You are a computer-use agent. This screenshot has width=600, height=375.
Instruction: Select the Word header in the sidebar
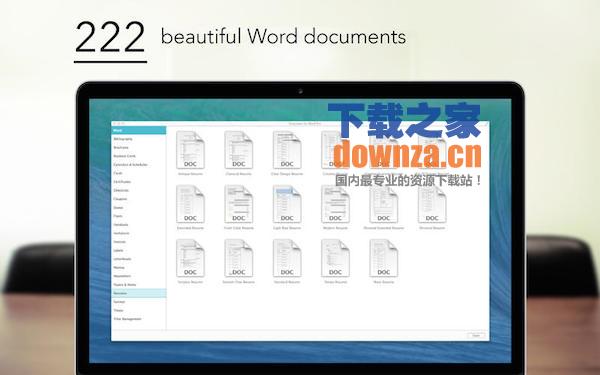point(139,130)
